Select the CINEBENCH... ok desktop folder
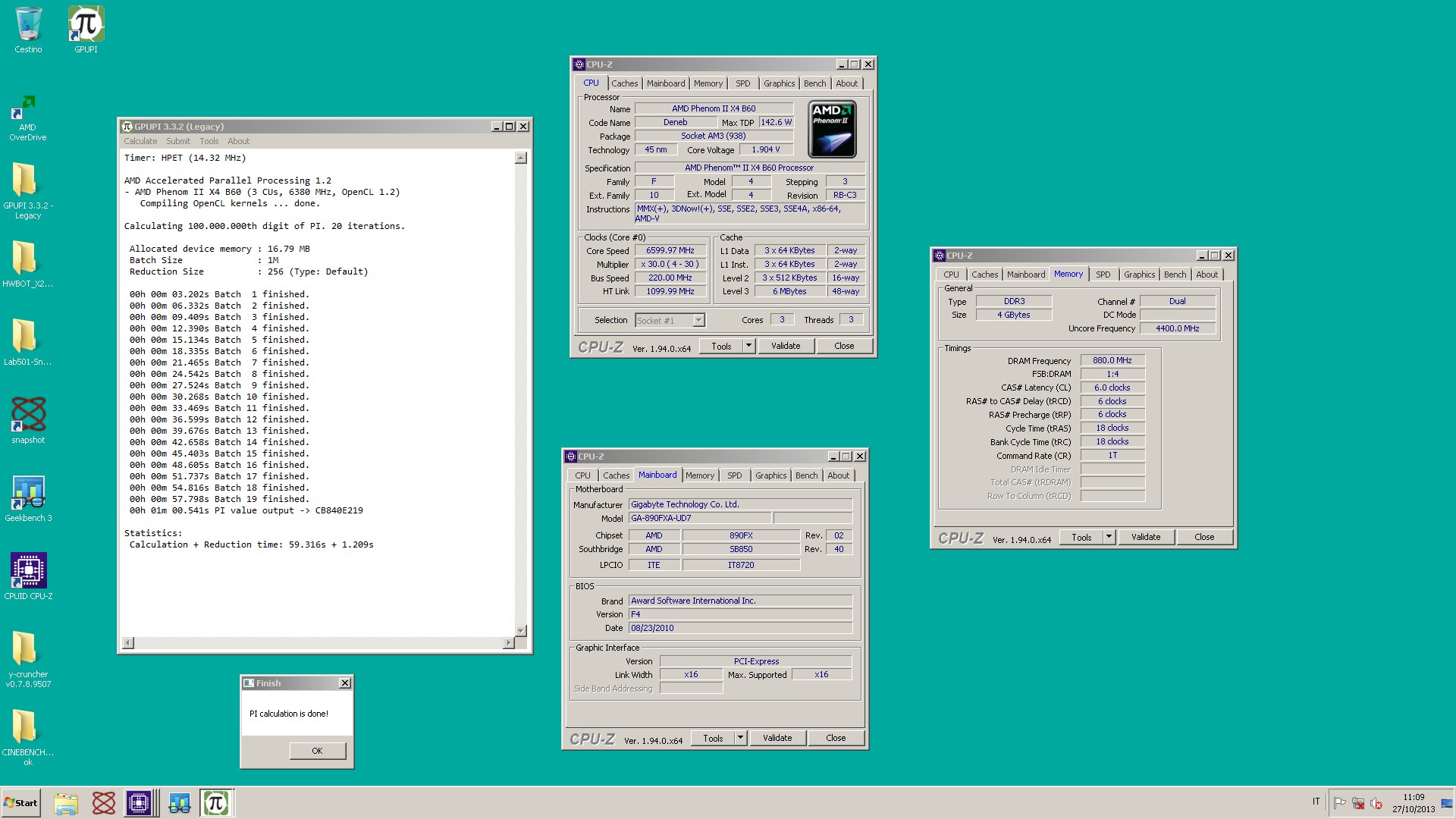The height and width of the screenshot is (819, 1456). (x=28, y=737)
